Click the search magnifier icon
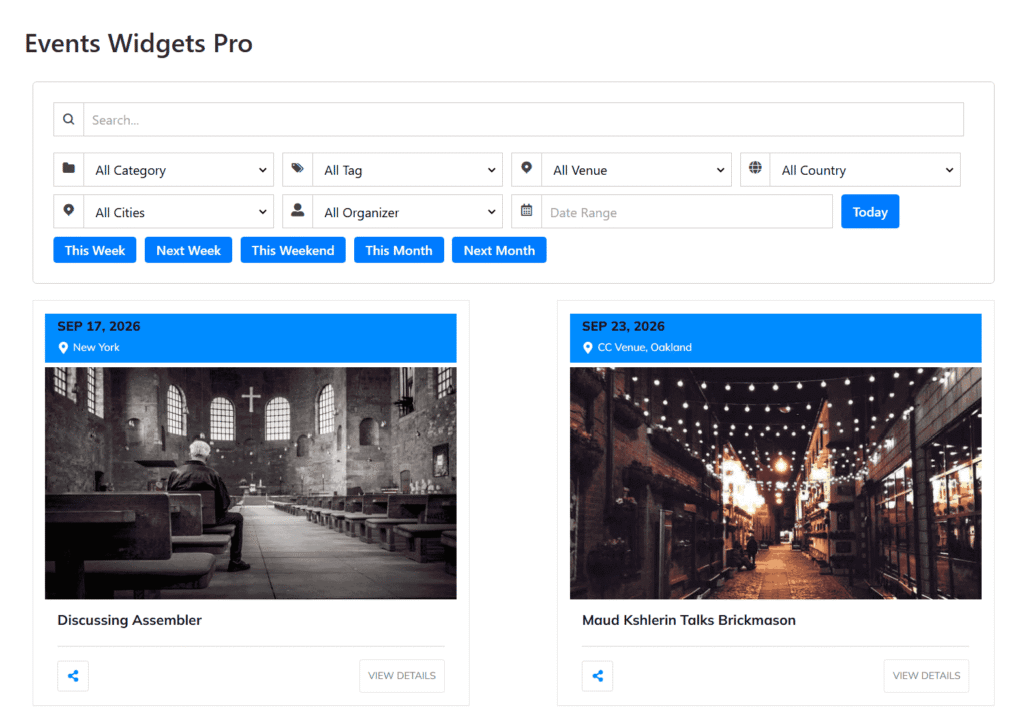 point(69,119)
